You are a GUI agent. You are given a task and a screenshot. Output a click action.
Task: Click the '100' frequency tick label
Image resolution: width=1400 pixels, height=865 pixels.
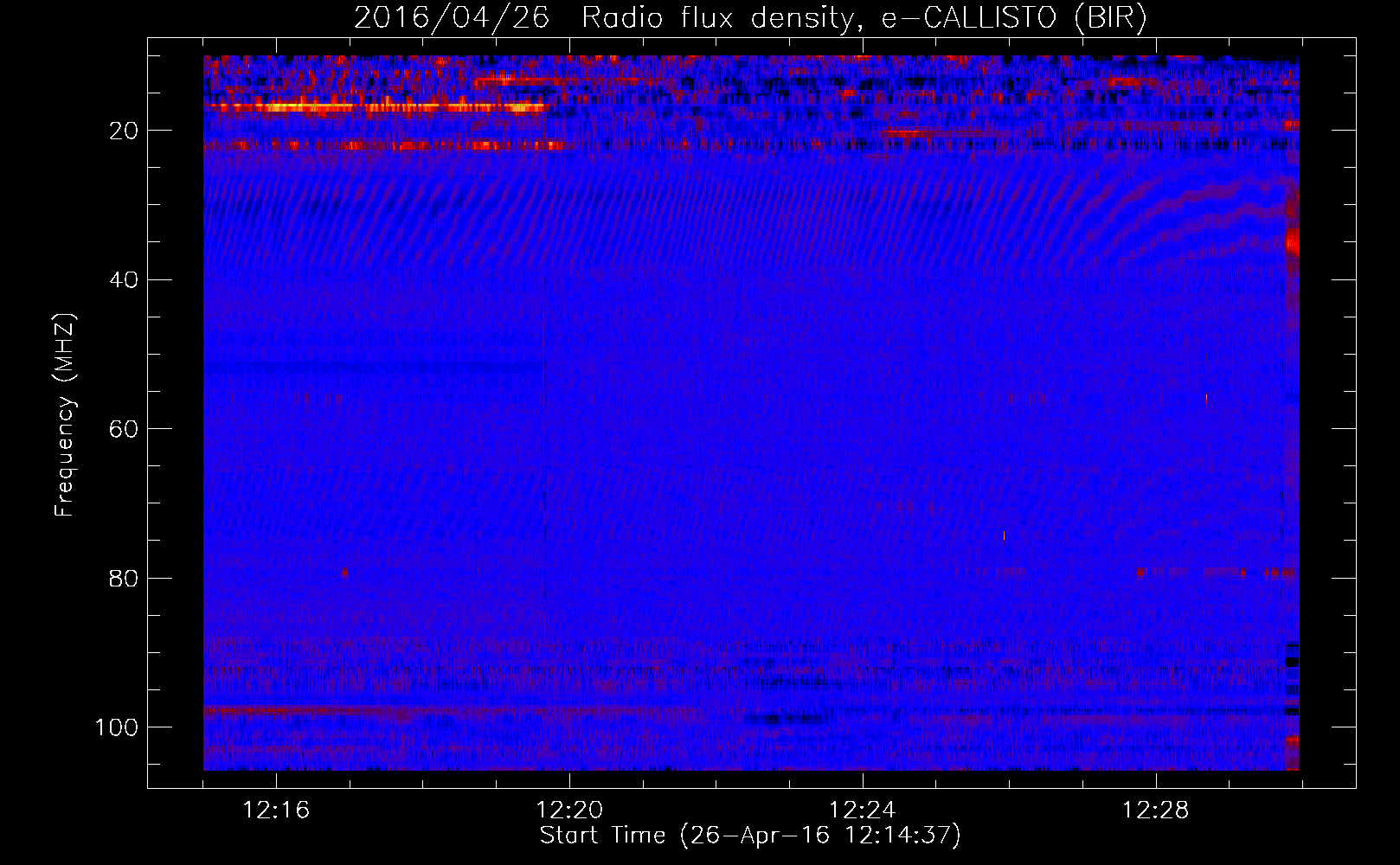coord(117,727)
